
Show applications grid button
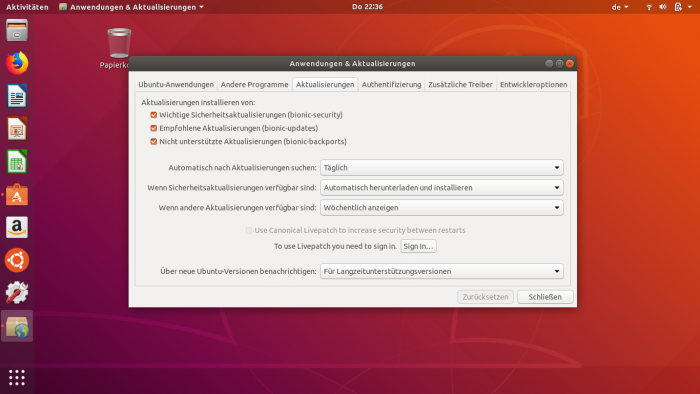[x=17, y=377]
